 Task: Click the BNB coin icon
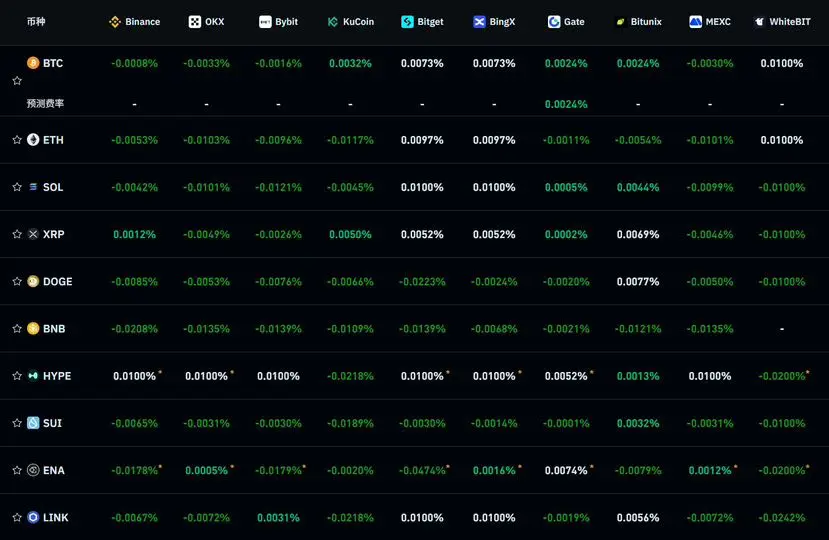[33, 328]
